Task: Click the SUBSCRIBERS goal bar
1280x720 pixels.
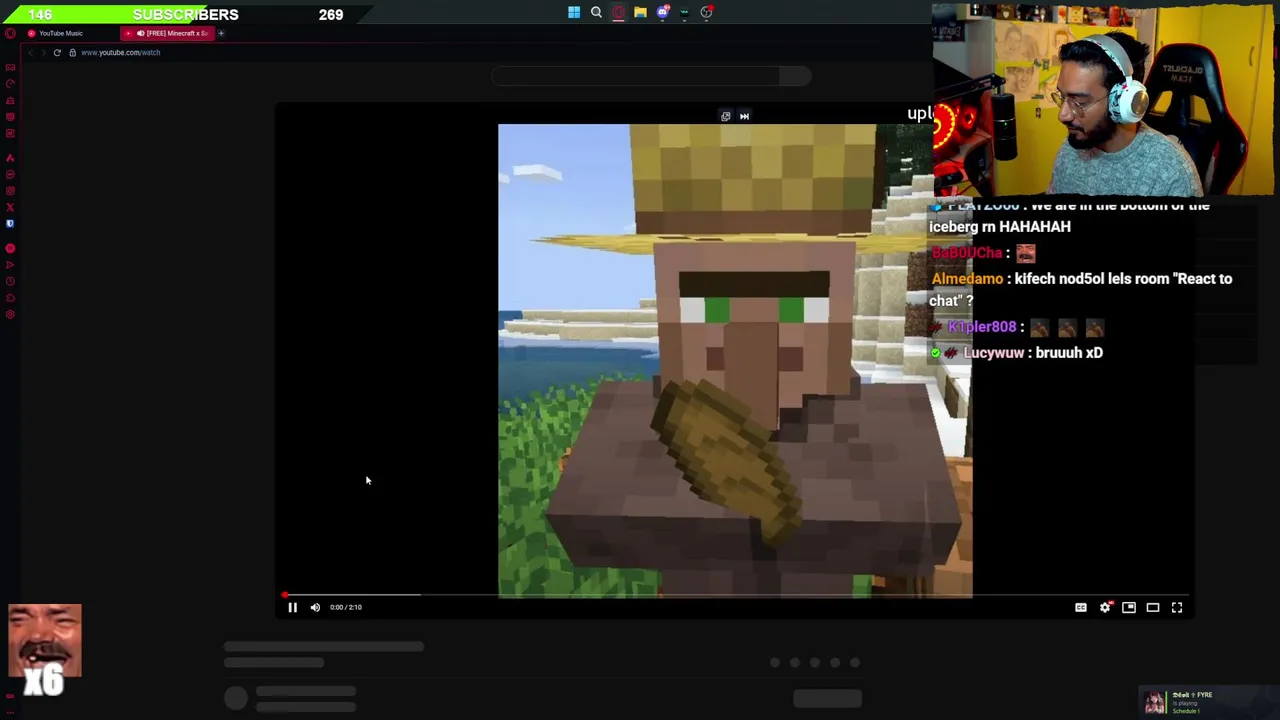Action: (185, 14)
